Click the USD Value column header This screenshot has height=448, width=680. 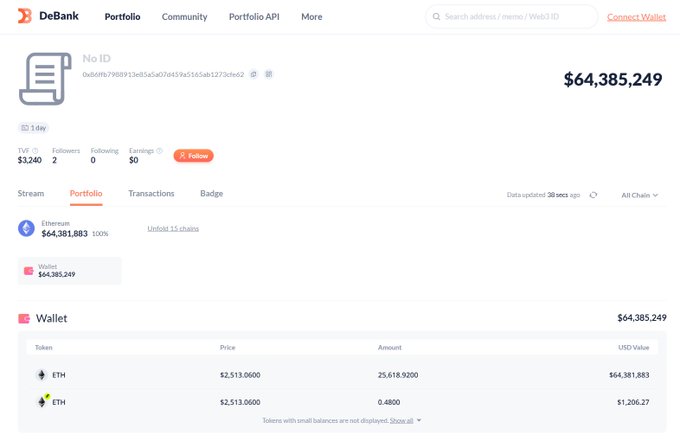[x=634, y=347]
